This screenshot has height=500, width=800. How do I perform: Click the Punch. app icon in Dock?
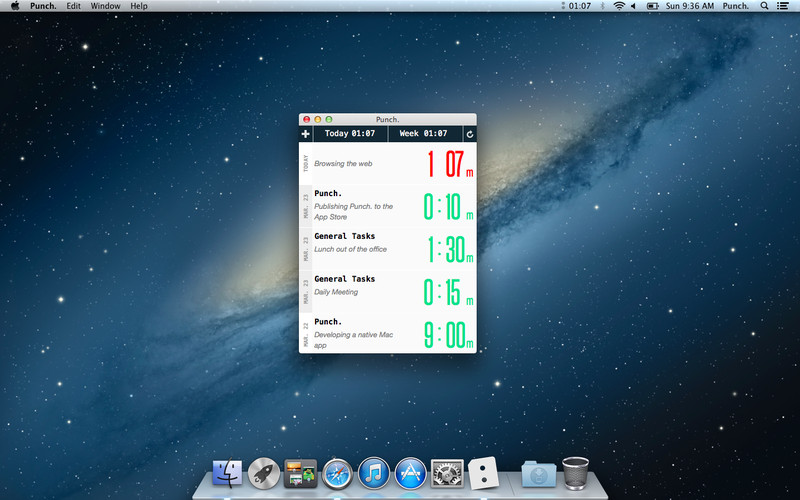483,473
